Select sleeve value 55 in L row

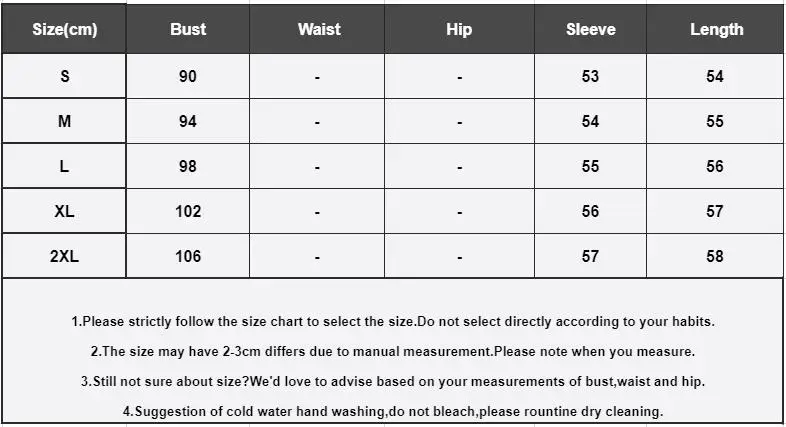591,166
